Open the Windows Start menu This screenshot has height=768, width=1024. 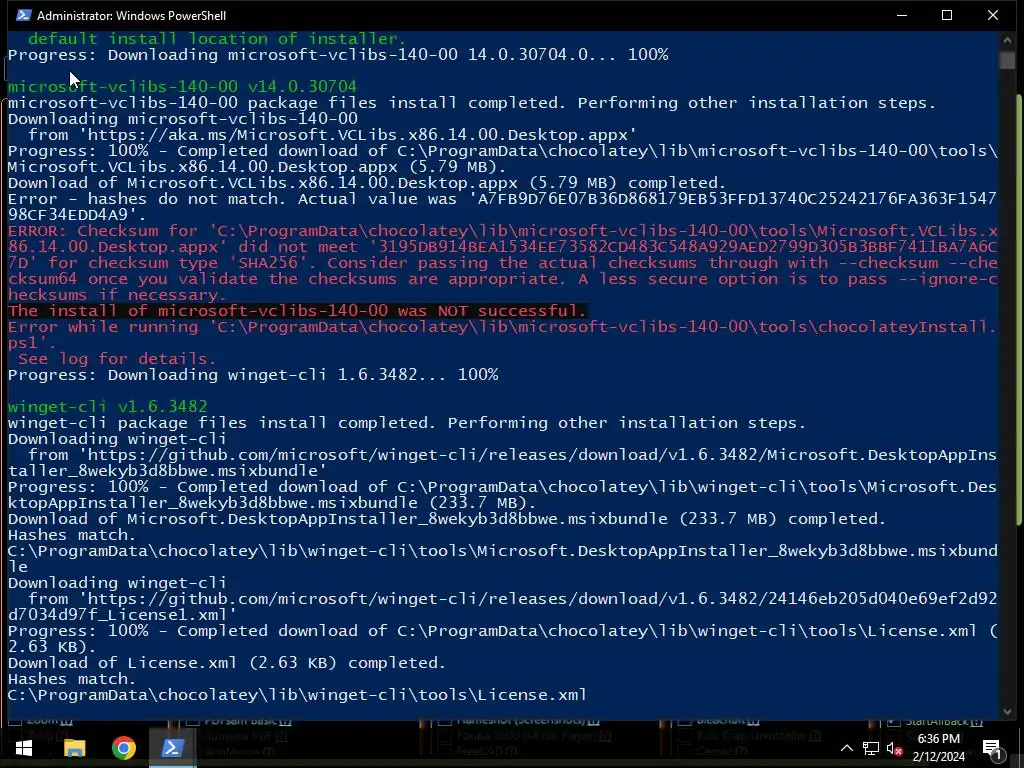24,748
